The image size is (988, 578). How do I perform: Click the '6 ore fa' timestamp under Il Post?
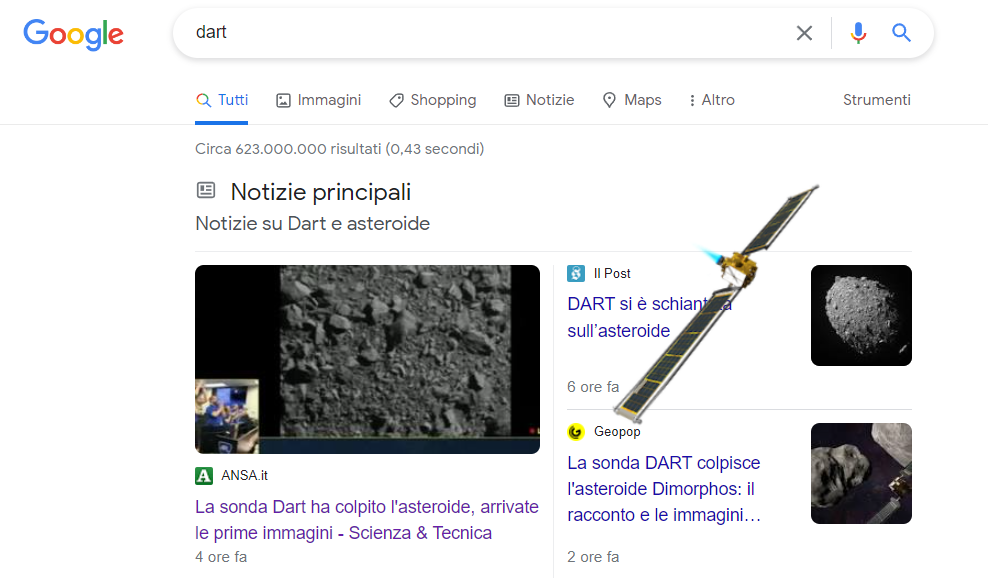(x=593, y=387)
